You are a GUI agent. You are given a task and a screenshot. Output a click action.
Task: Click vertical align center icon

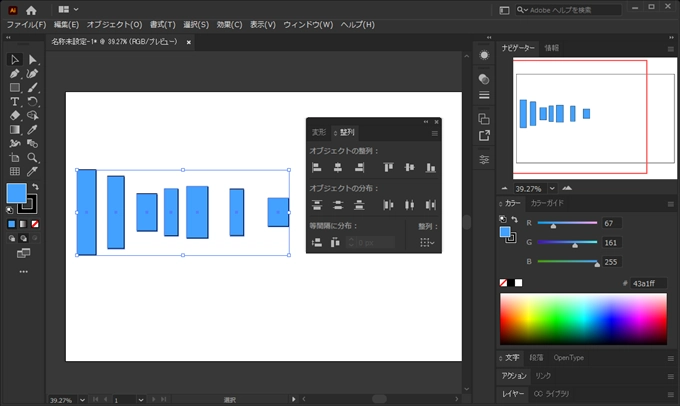[x=409, y=167]
